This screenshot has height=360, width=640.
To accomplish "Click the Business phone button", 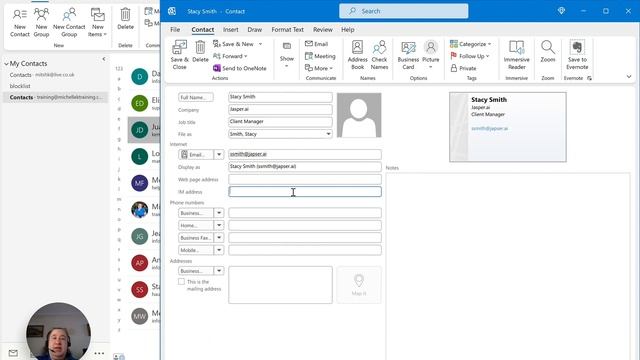I will (x=196, y=213).
